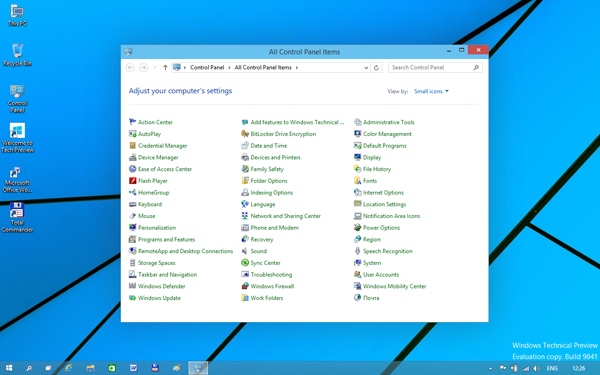
Task: Click the User Accounts icon
Action: click(x=357, y=274)
